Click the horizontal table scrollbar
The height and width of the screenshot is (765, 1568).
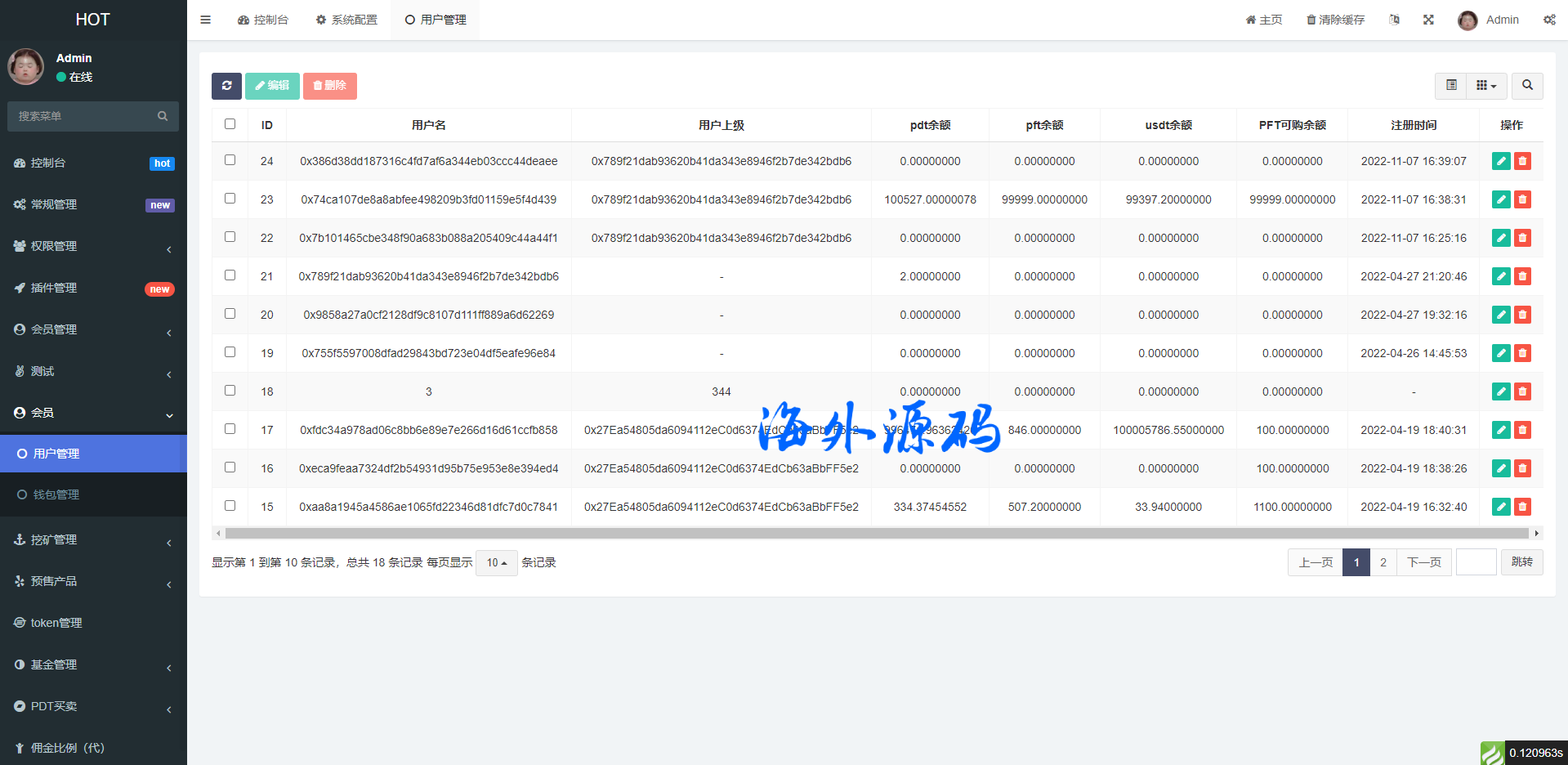coord(876,533)
